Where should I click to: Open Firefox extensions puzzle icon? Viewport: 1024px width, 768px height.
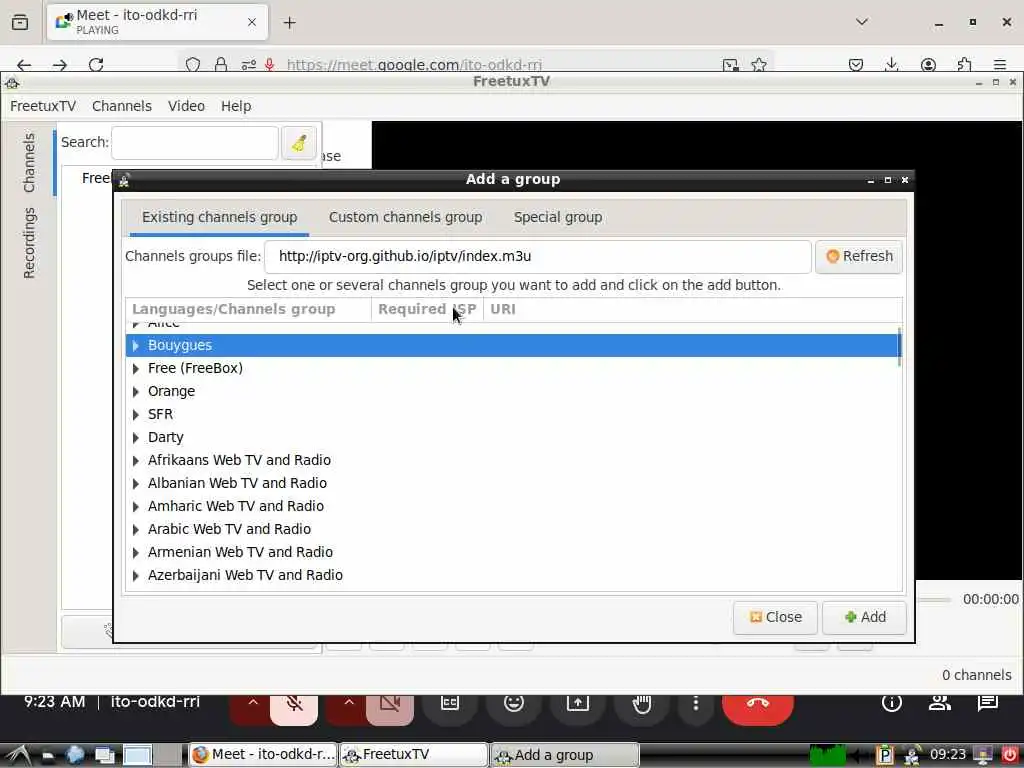(x=964, y=65)
